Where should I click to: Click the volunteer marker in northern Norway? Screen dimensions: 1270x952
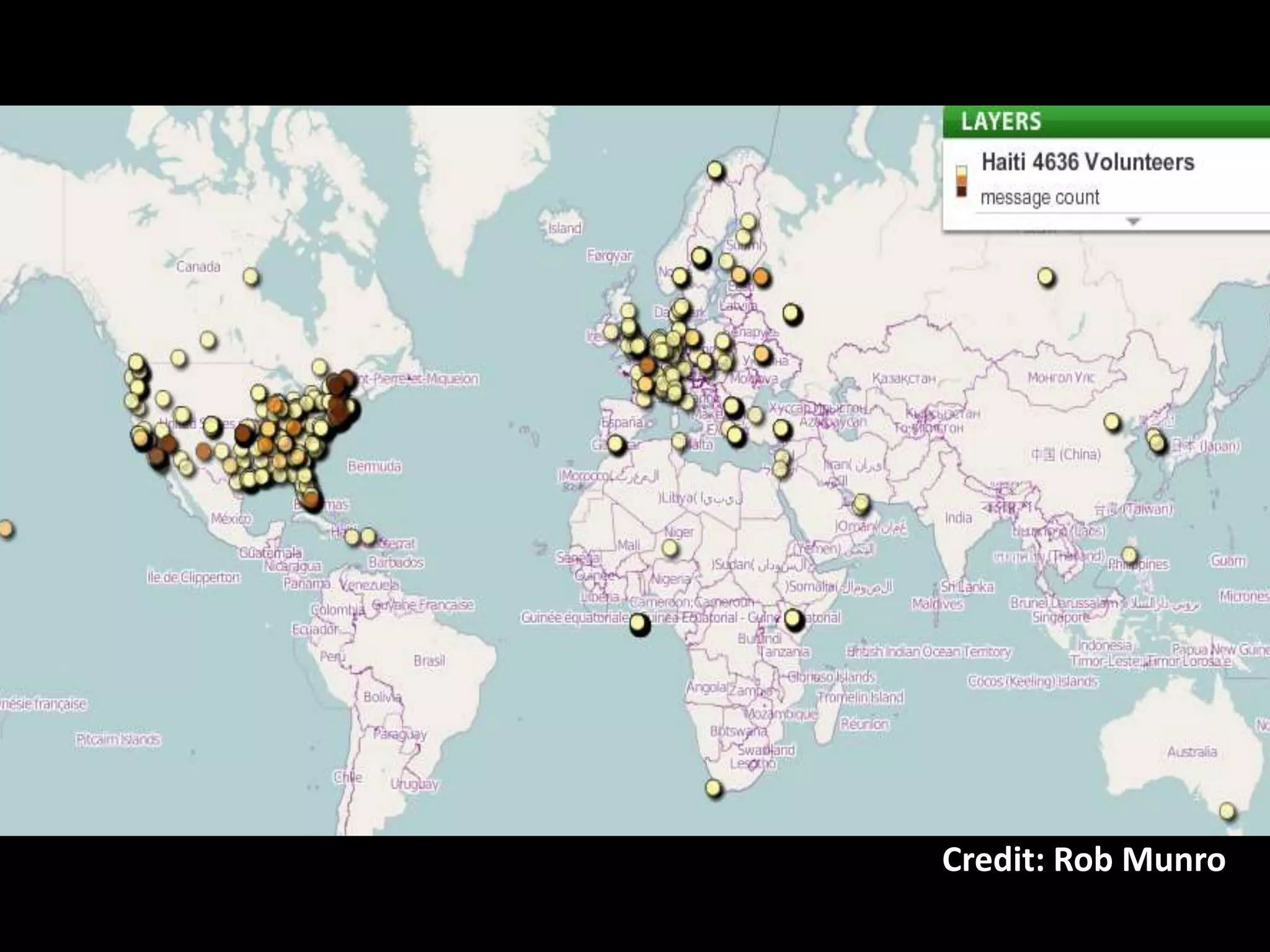pos(715,169)
